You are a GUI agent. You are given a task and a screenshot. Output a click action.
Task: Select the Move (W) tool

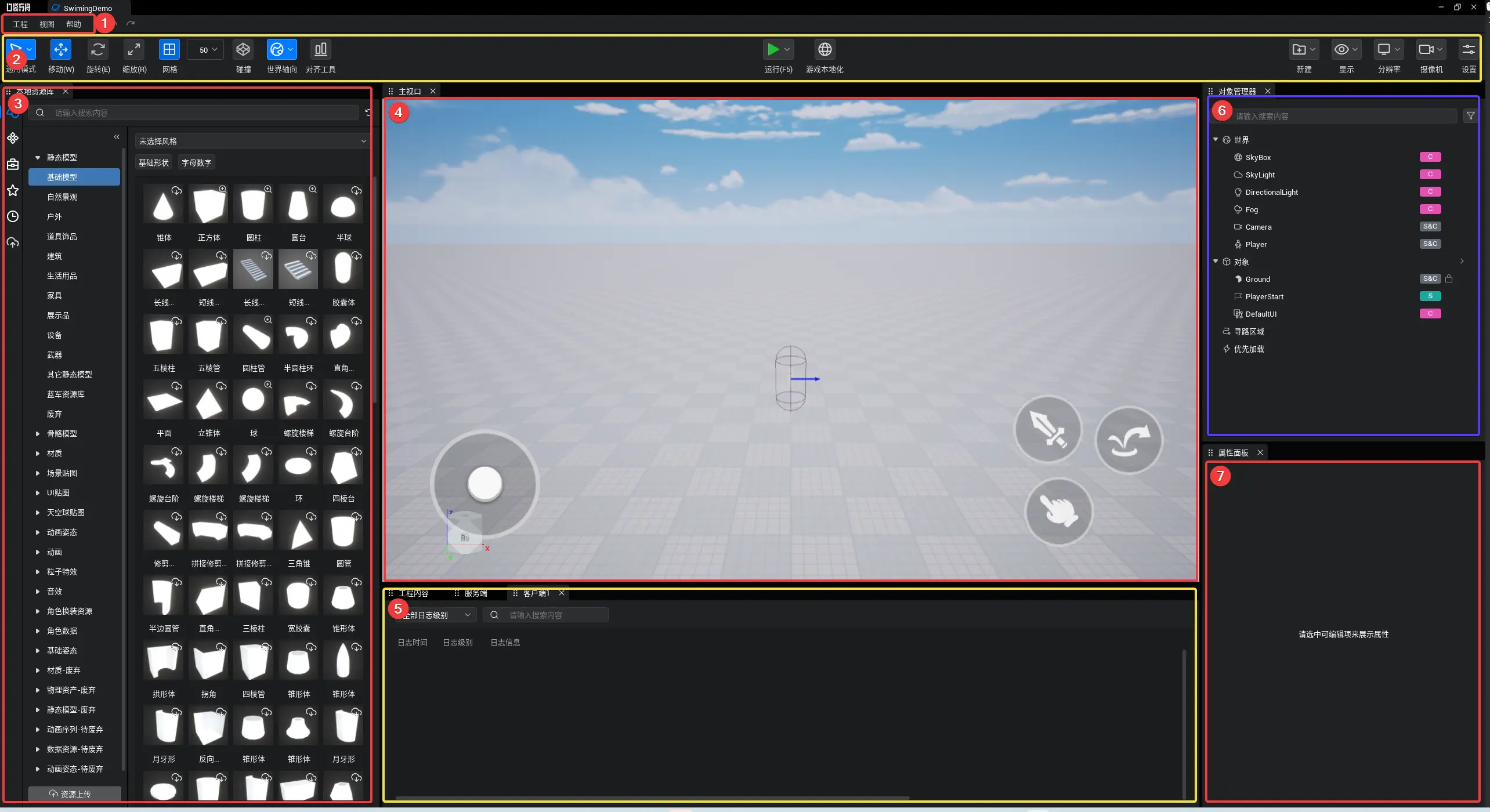[60, 50]
